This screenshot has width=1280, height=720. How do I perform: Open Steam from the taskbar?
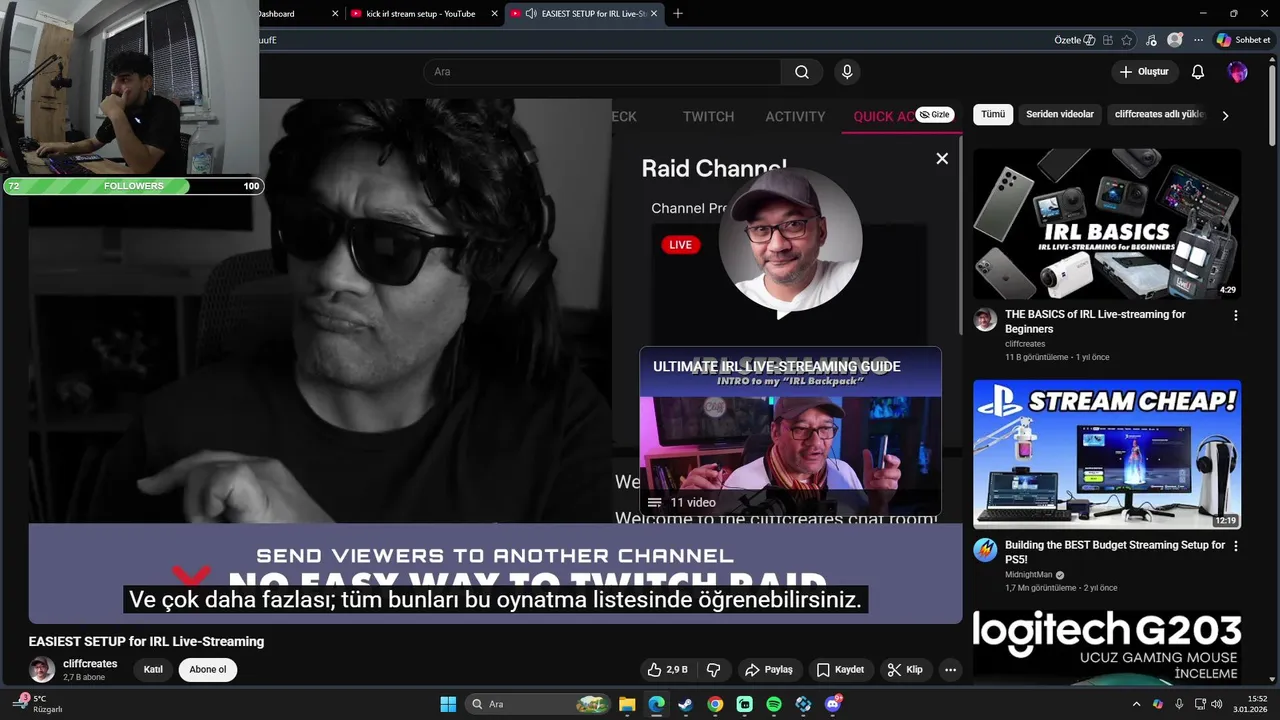tap(685, 704)
